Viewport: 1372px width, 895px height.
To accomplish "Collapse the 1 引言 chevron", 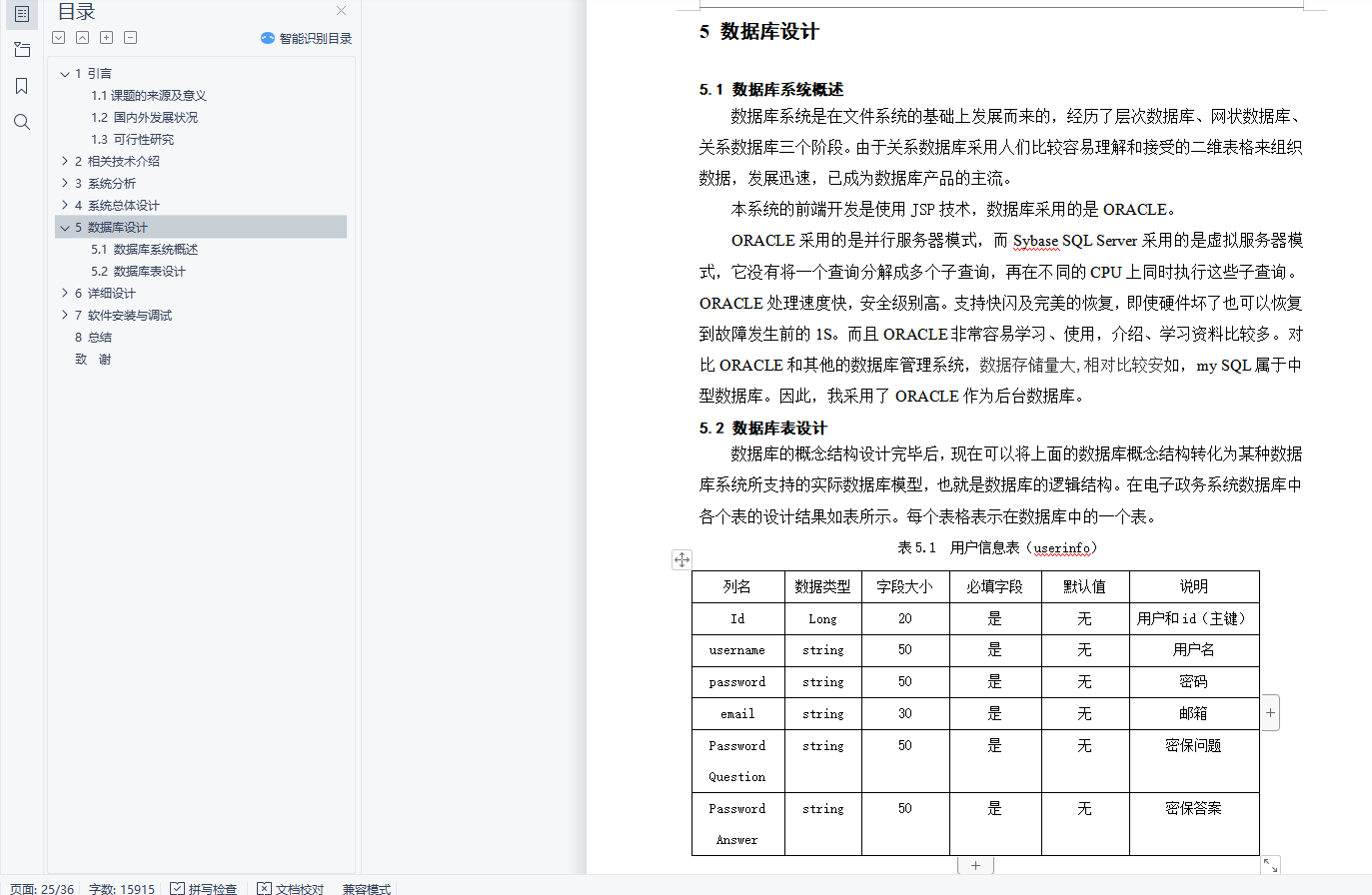I will point(65,74).
